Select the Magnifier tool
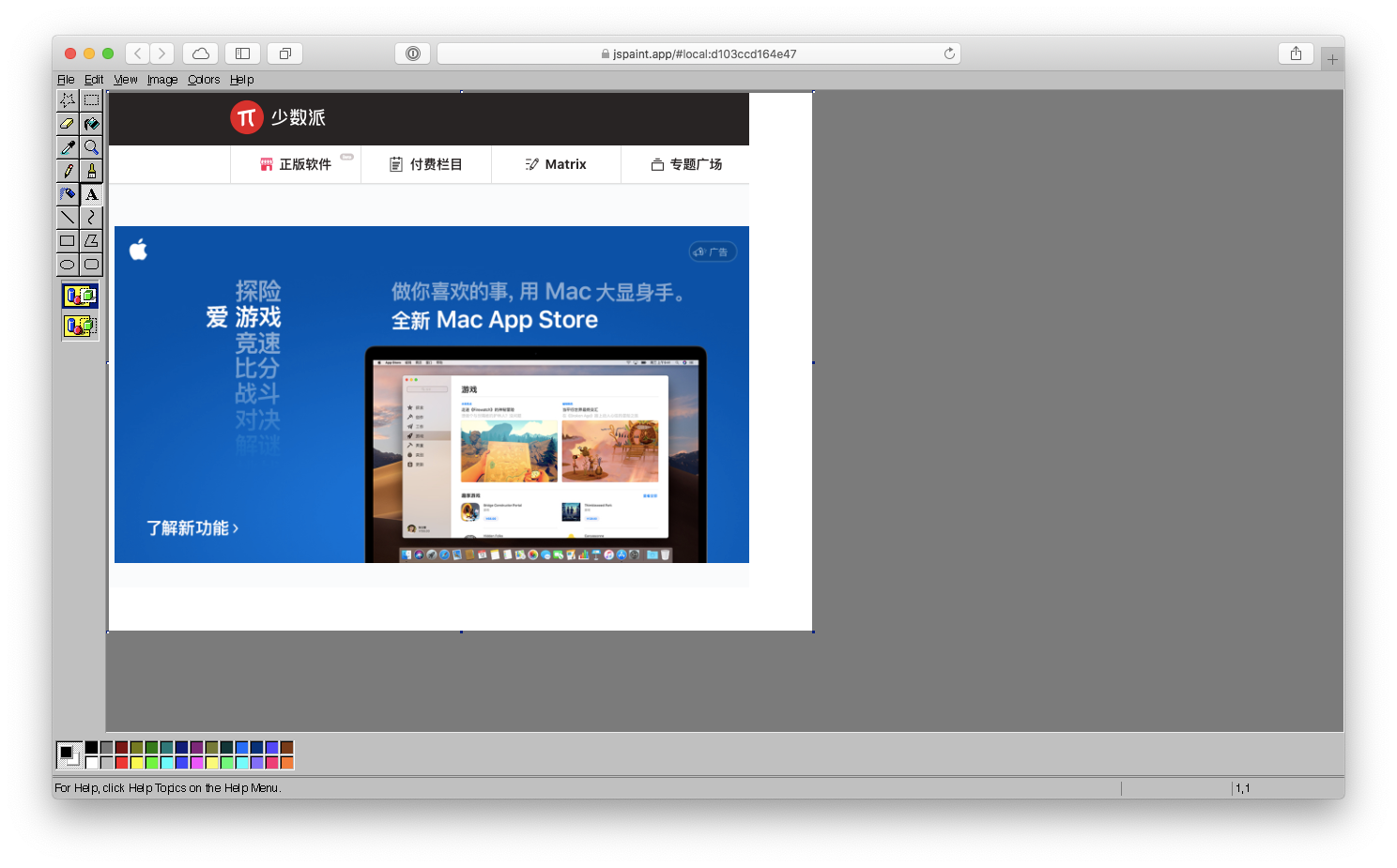Image resolution: width=1397 pixels, height=868 pixels. point(91,146)
